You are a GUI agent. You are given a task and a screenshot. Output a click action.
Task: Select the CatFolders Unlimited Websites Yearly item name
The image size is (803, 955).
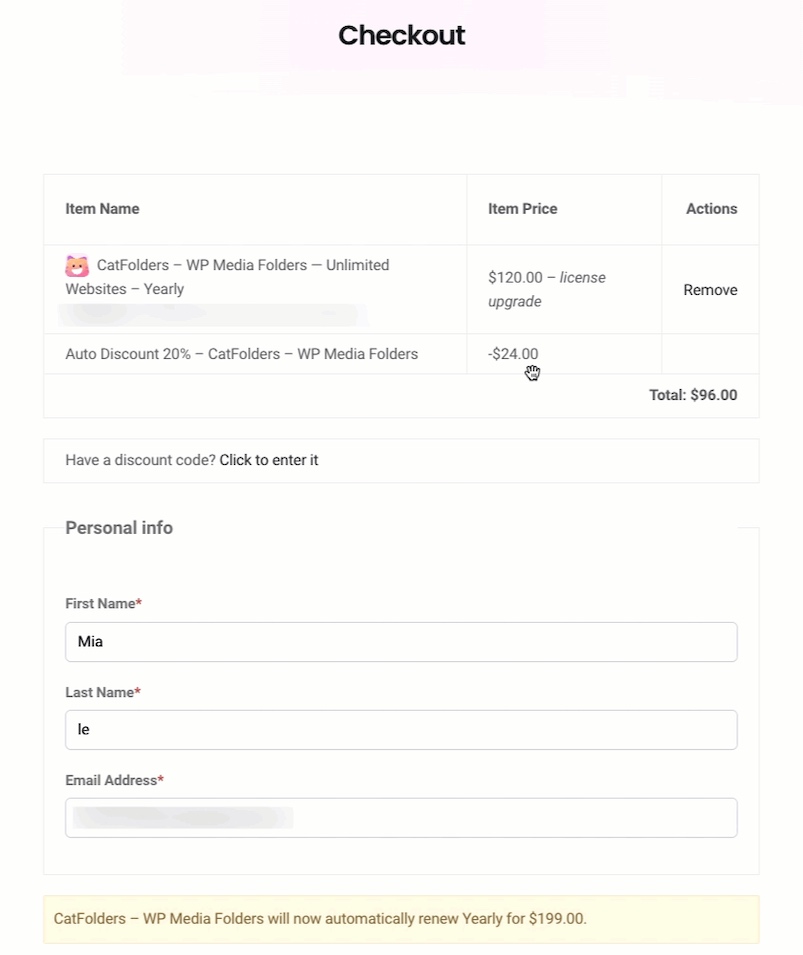coord(227,277)
